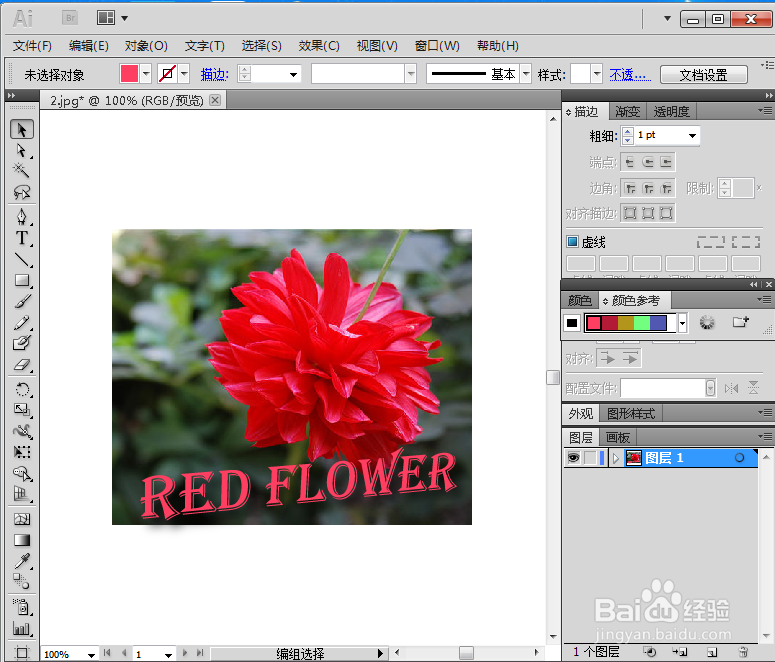Select the Lasso tool
The width and height of the screenshot is (775, 662).
[x=22, y=192]
